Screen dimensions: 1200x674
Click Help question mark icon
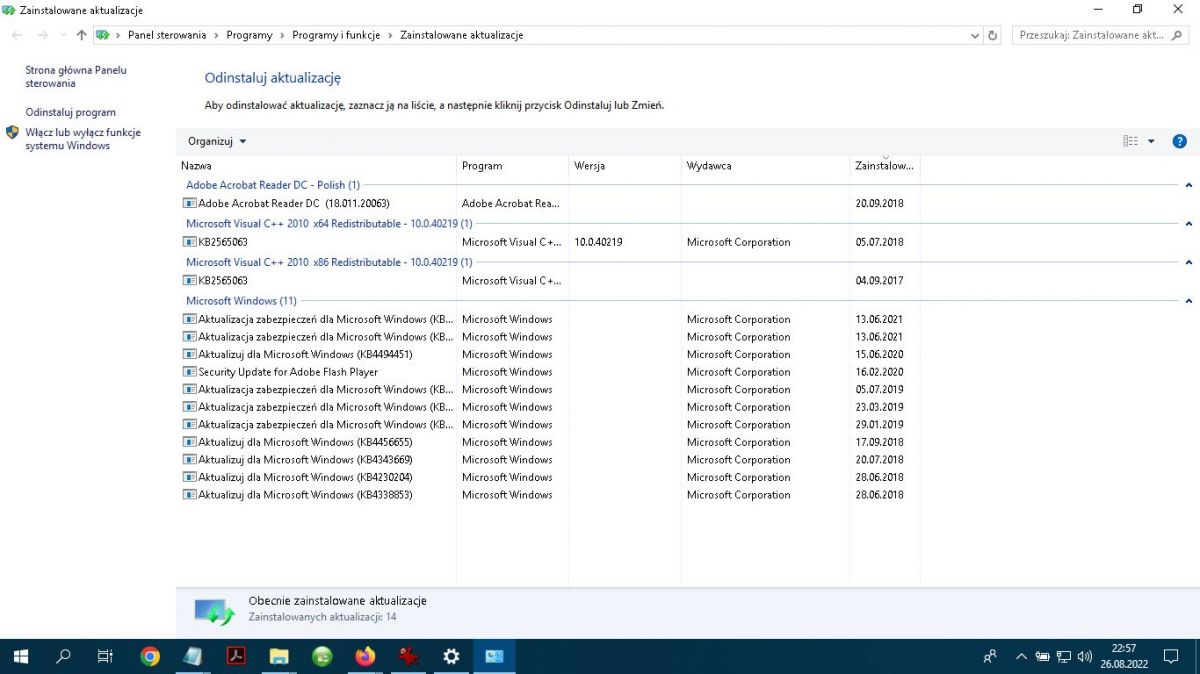coord(1179,141)
